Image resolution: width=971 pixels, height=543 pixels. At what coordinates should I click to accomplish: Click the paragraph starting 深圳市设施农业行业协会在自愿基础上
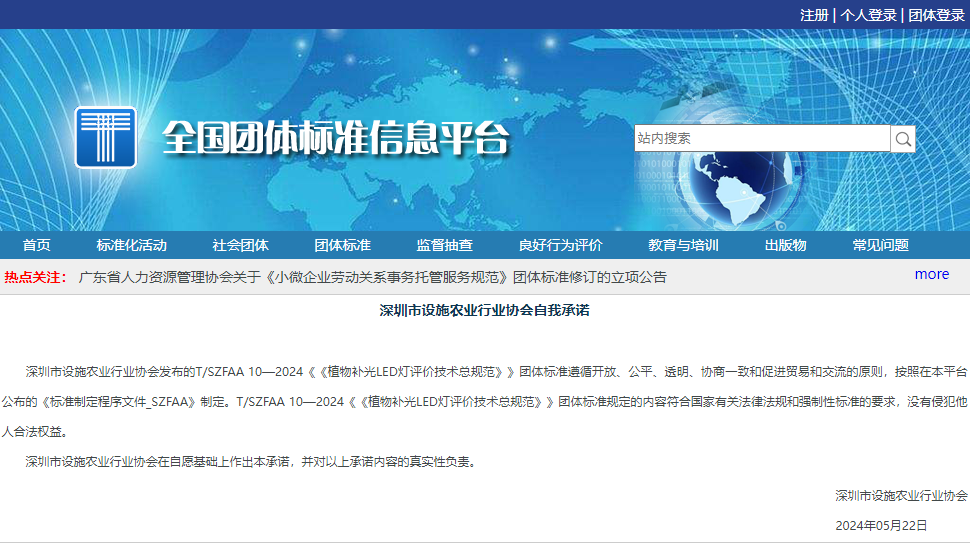(252, 462)
